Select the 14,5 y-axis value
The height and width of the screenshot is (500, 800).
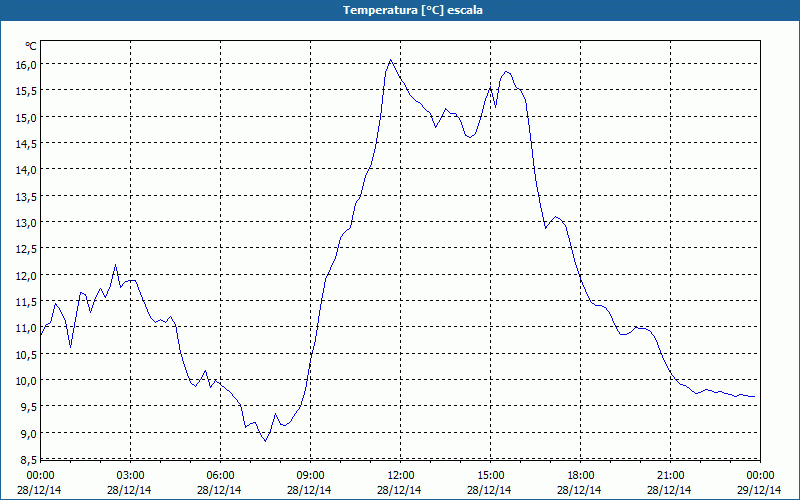tap(27, 144)
